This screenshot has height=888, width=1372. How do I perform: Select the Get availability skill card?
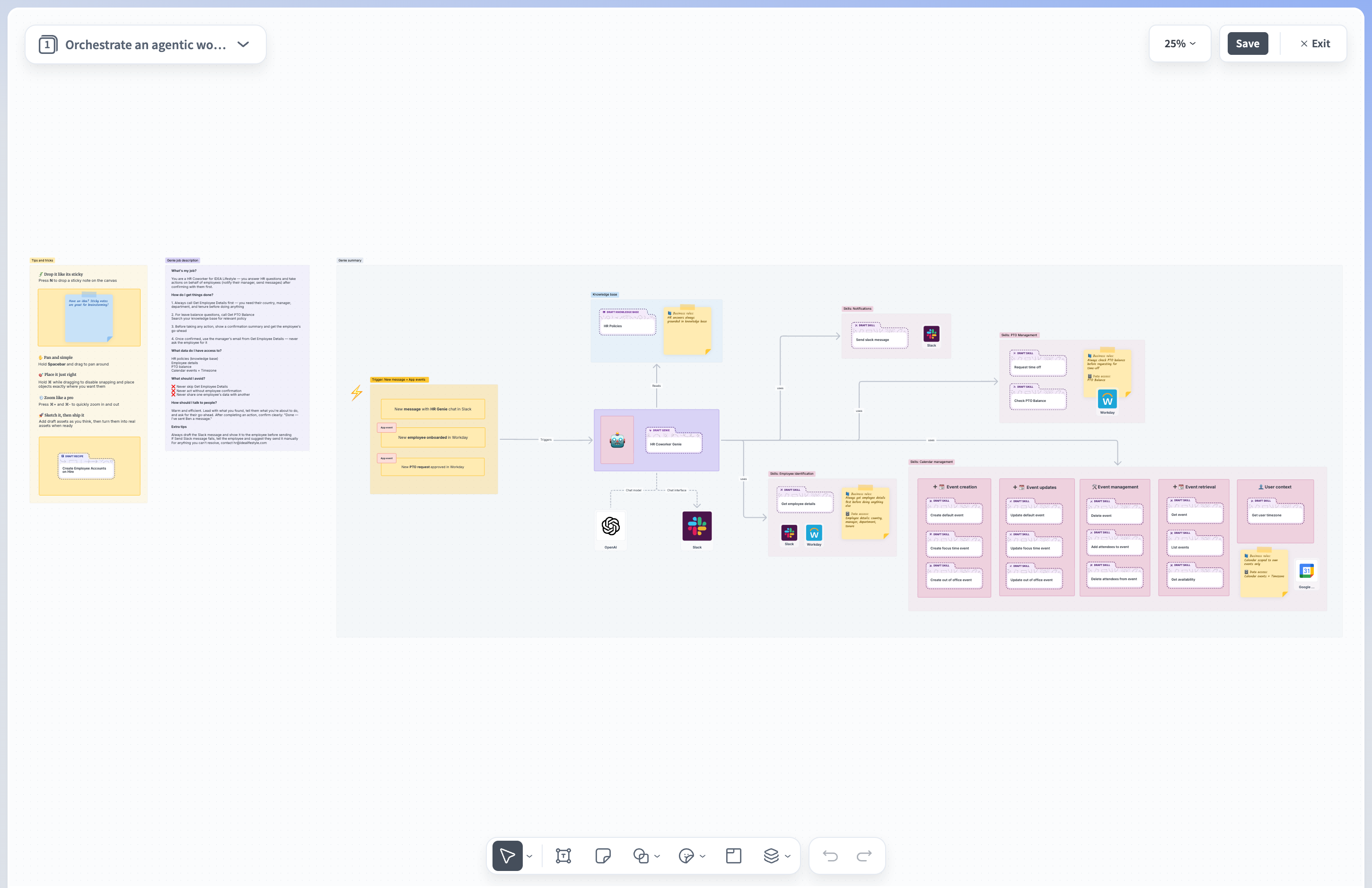click(1195, 575)
